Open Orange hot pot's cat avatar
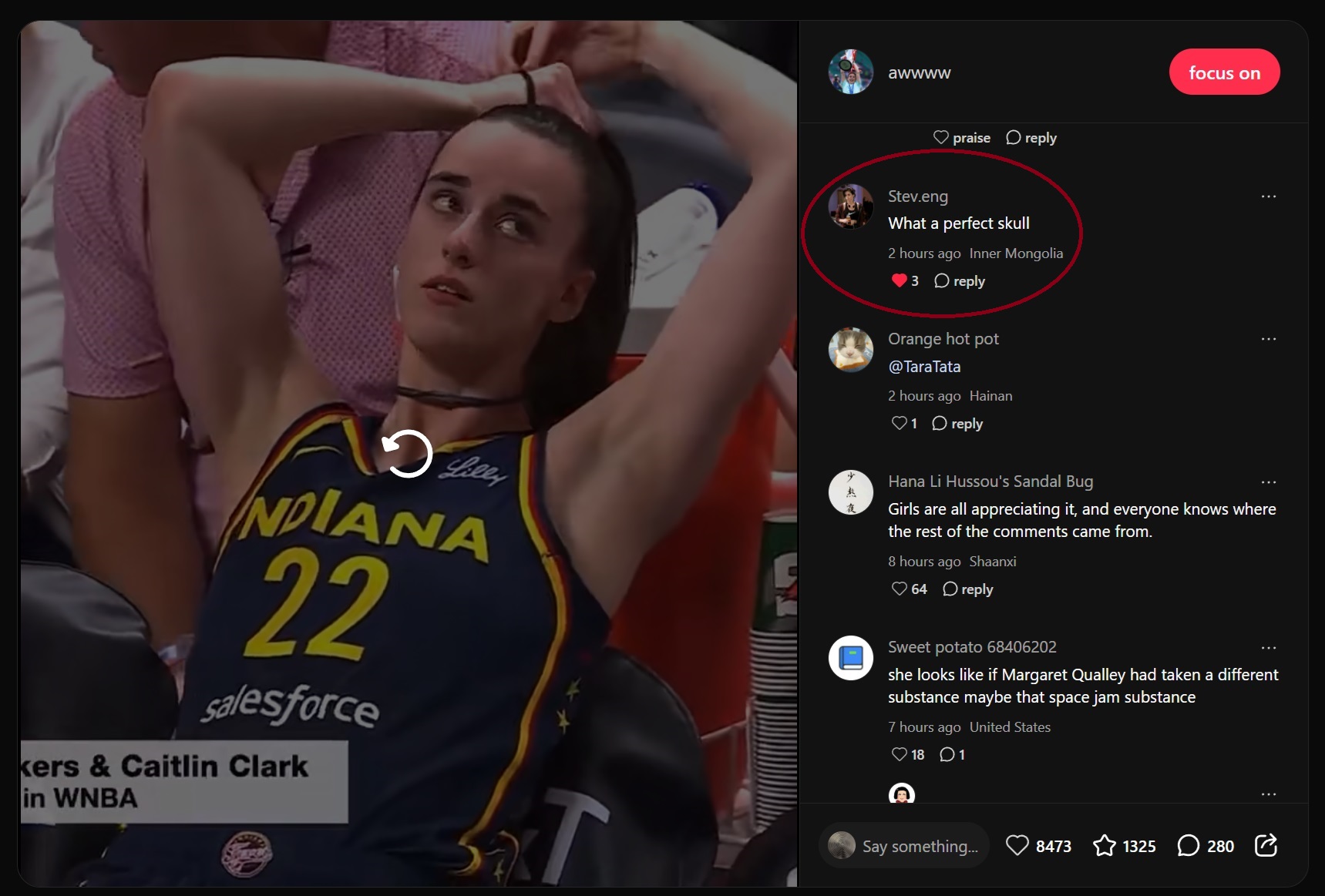The width and height of the screenshot is (1325, 896). click(851, 349)
